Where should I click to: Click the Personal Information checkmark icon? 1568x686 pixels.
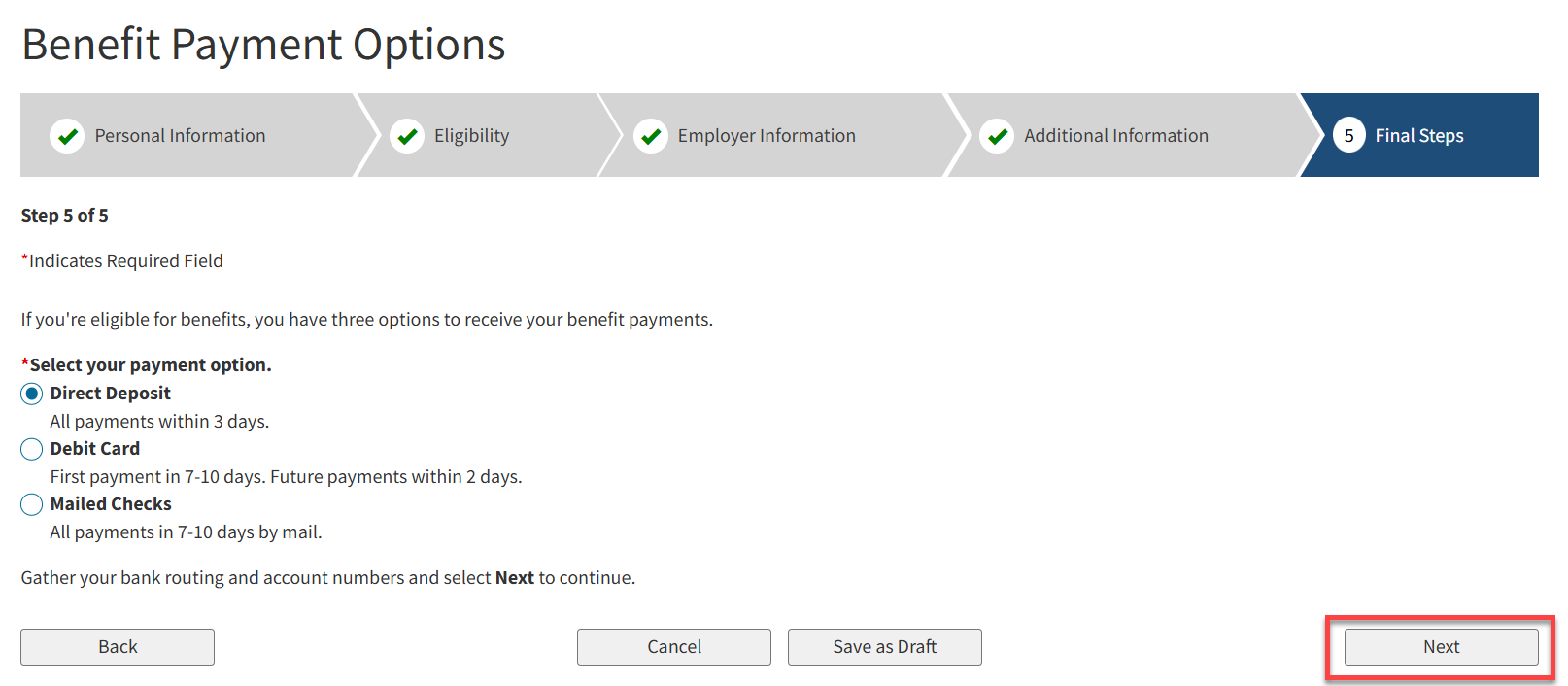67,136
